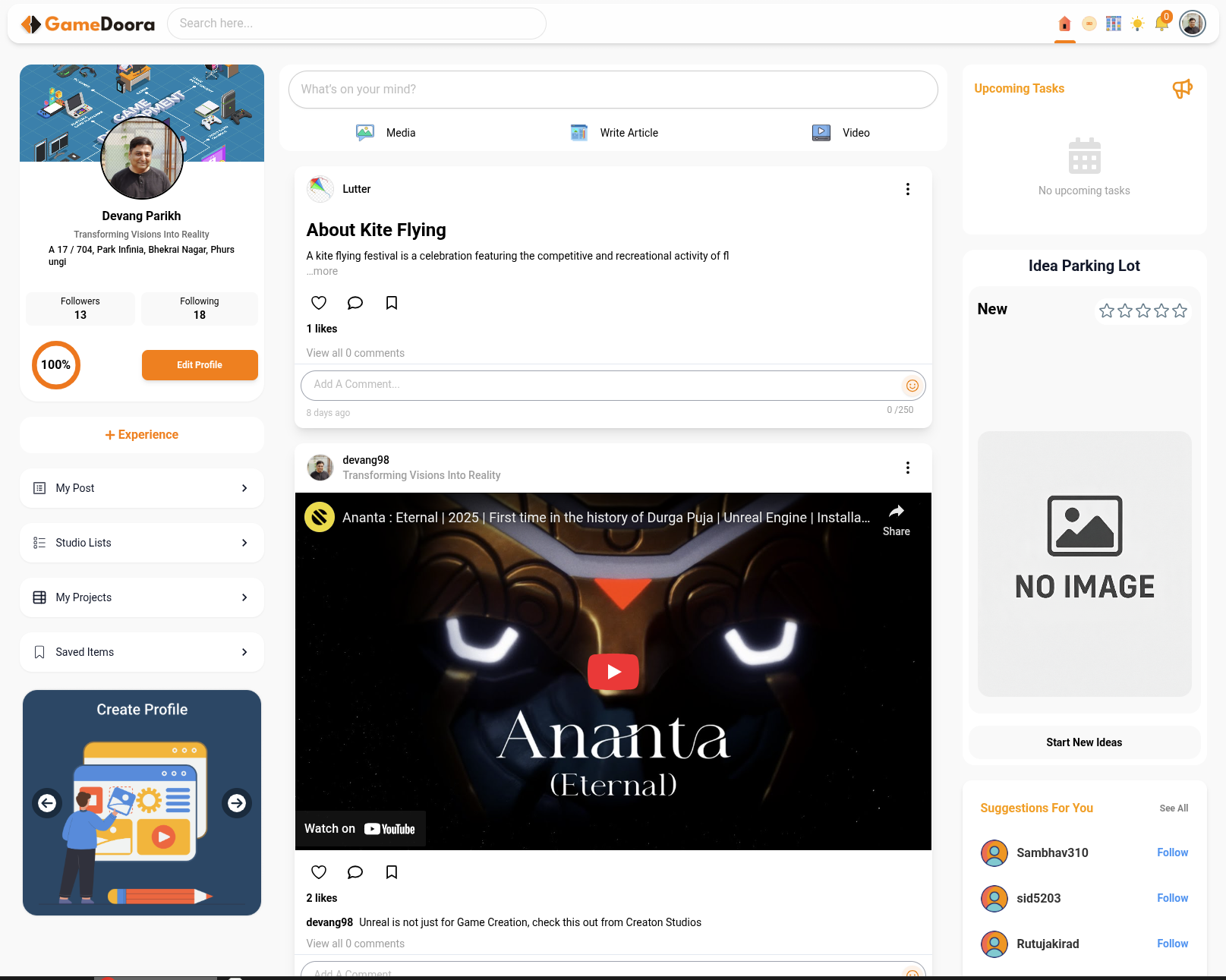The height and width of the screenshot is (980, 1226).
Task: Open comments on the About Kite Flying post
Action: [355, 303]
